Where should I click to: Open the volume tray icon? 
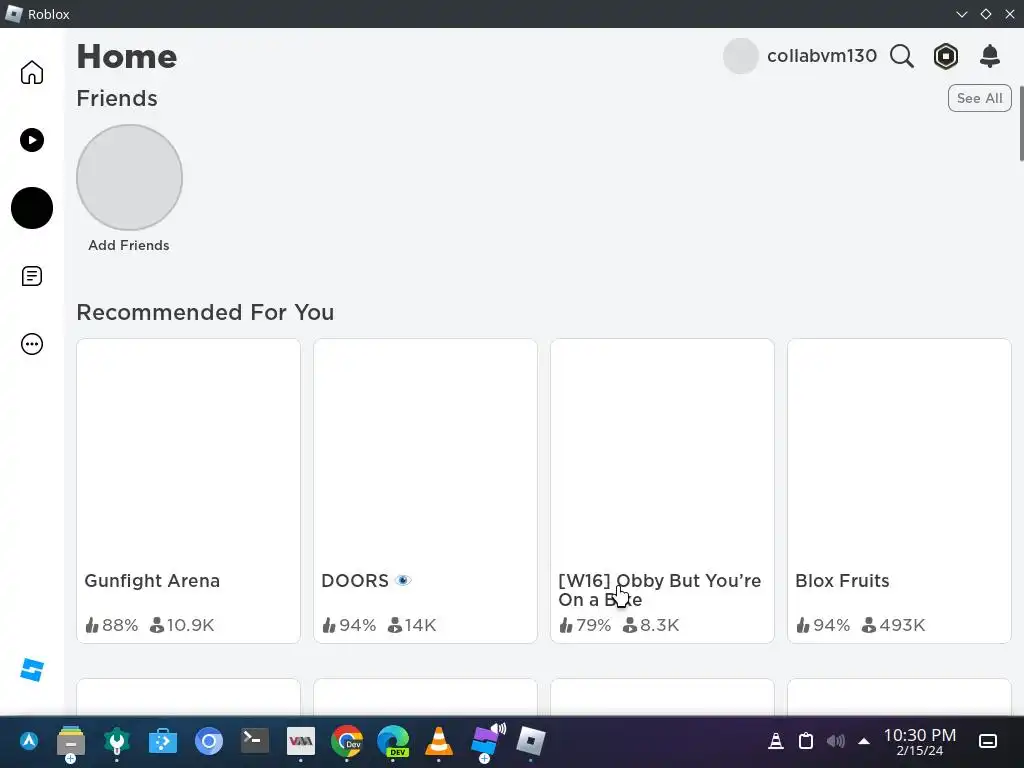coord(835,741)
